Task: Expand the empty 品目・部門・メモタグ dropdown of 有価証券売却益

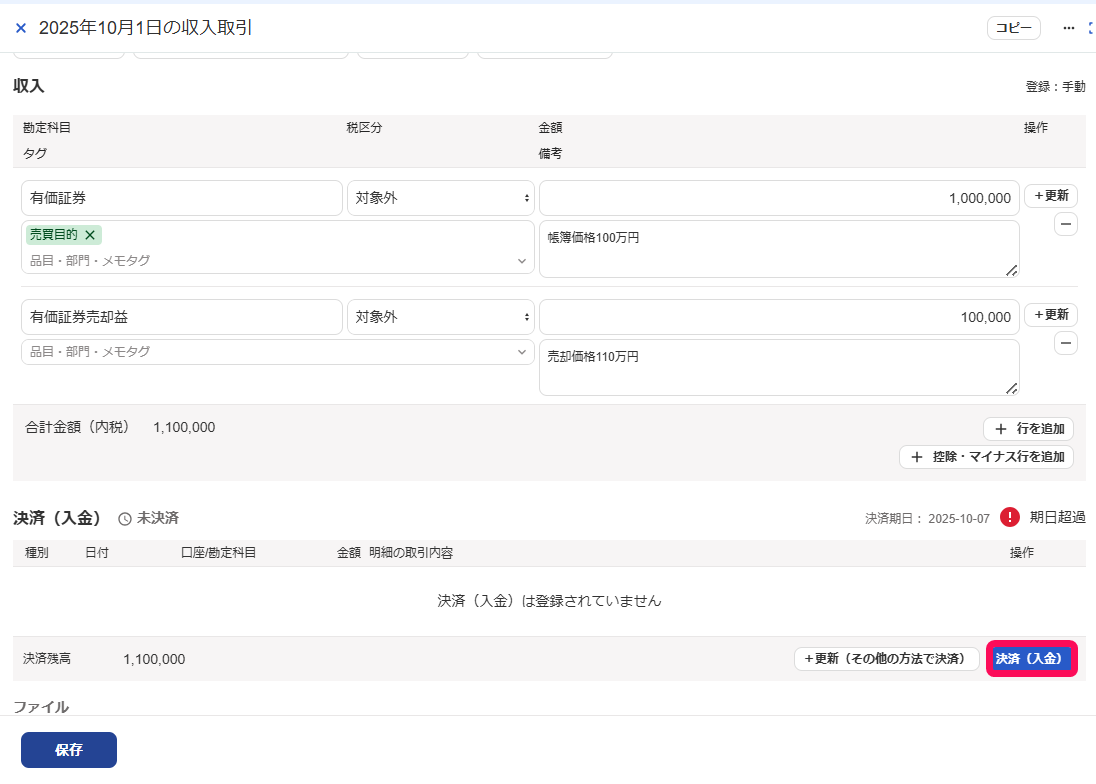Action: tap(521, 352)
